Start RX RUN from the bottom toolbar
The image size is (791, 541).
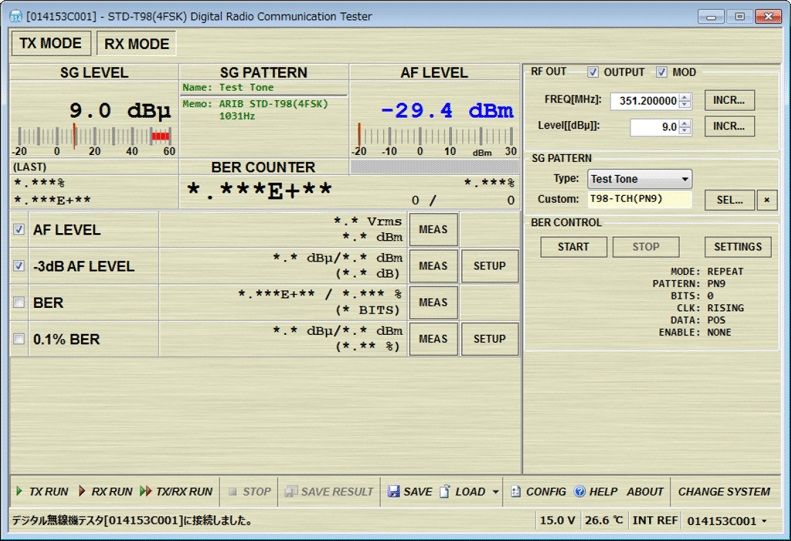tap(105, 492)
